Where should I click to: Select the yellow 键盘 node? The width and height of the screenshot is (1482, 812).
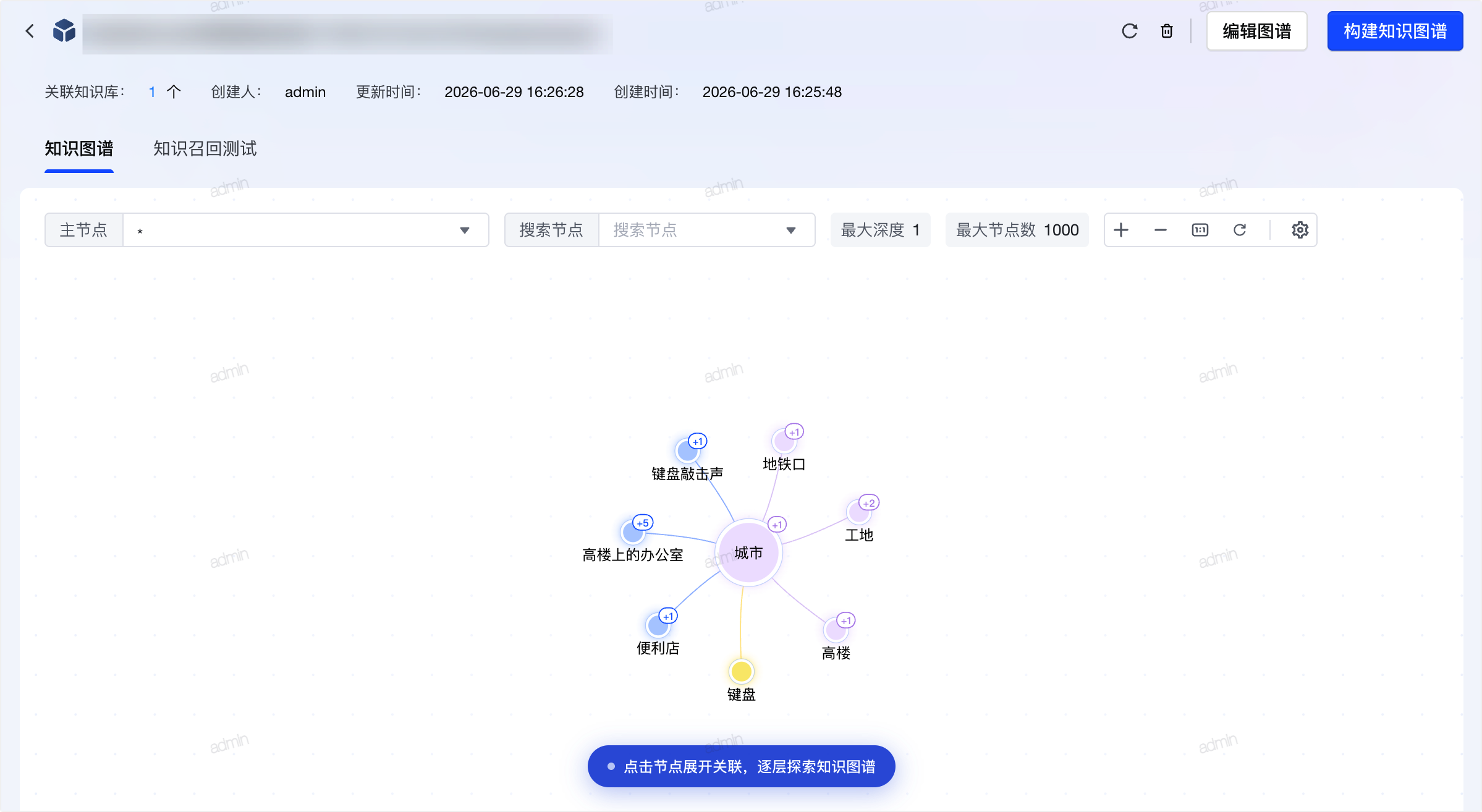click(741, 671)
